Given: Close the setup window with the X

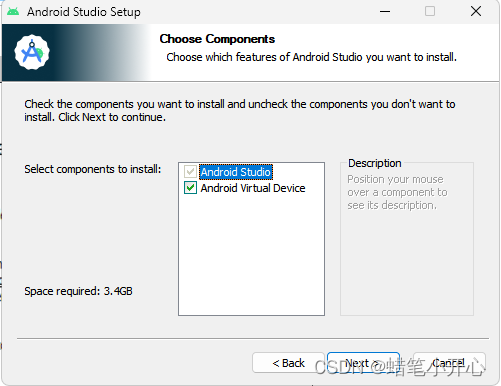Looking at the screenshot, I should (476, 11).
